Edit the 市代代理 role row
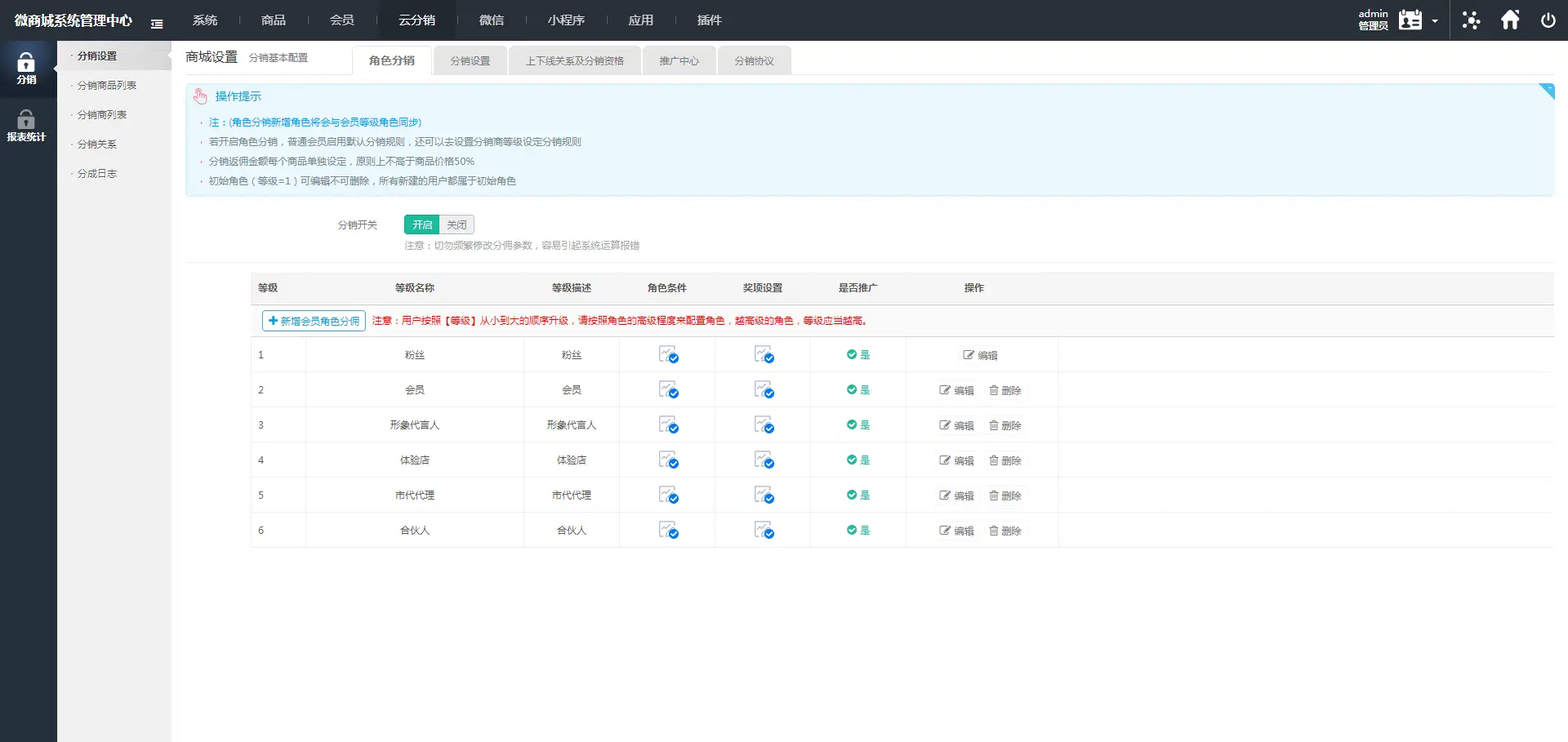This screenshot has width=1568, height=742. click(x=956, y=495)
